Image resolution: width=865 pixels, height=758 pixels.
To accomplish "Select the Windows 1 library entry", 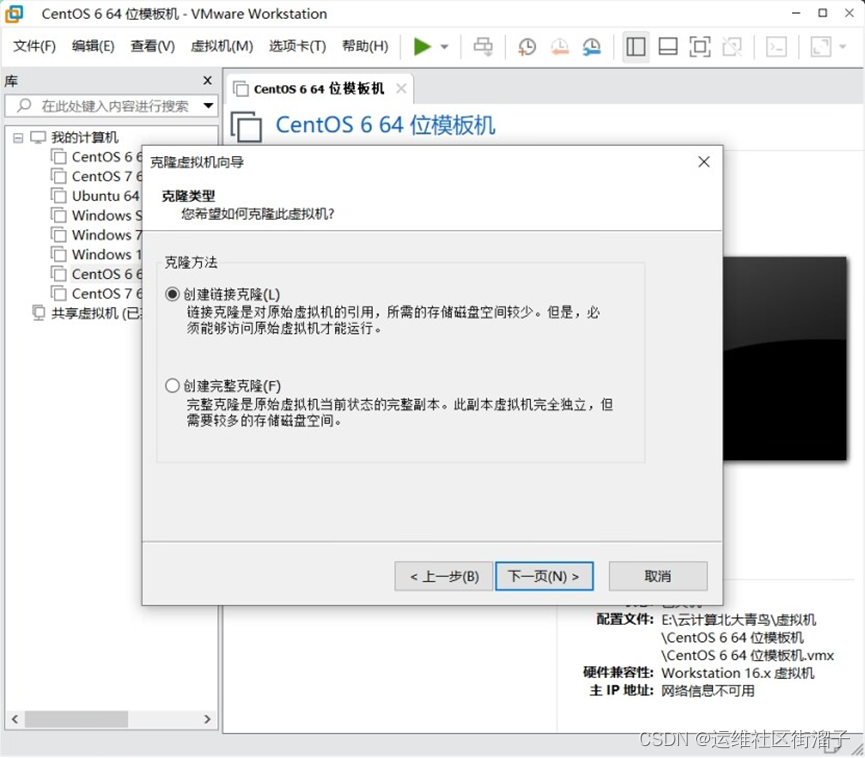I will [x=97, y=255].
